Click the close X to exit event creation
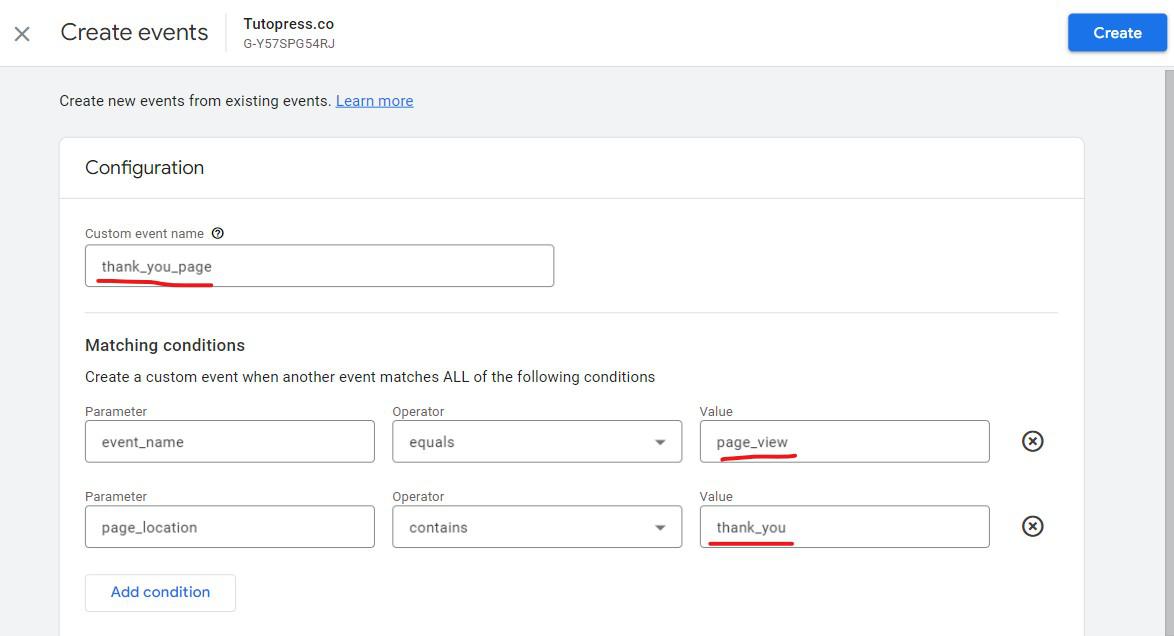This screenshot has width=1174, height=636. (21, 33)
